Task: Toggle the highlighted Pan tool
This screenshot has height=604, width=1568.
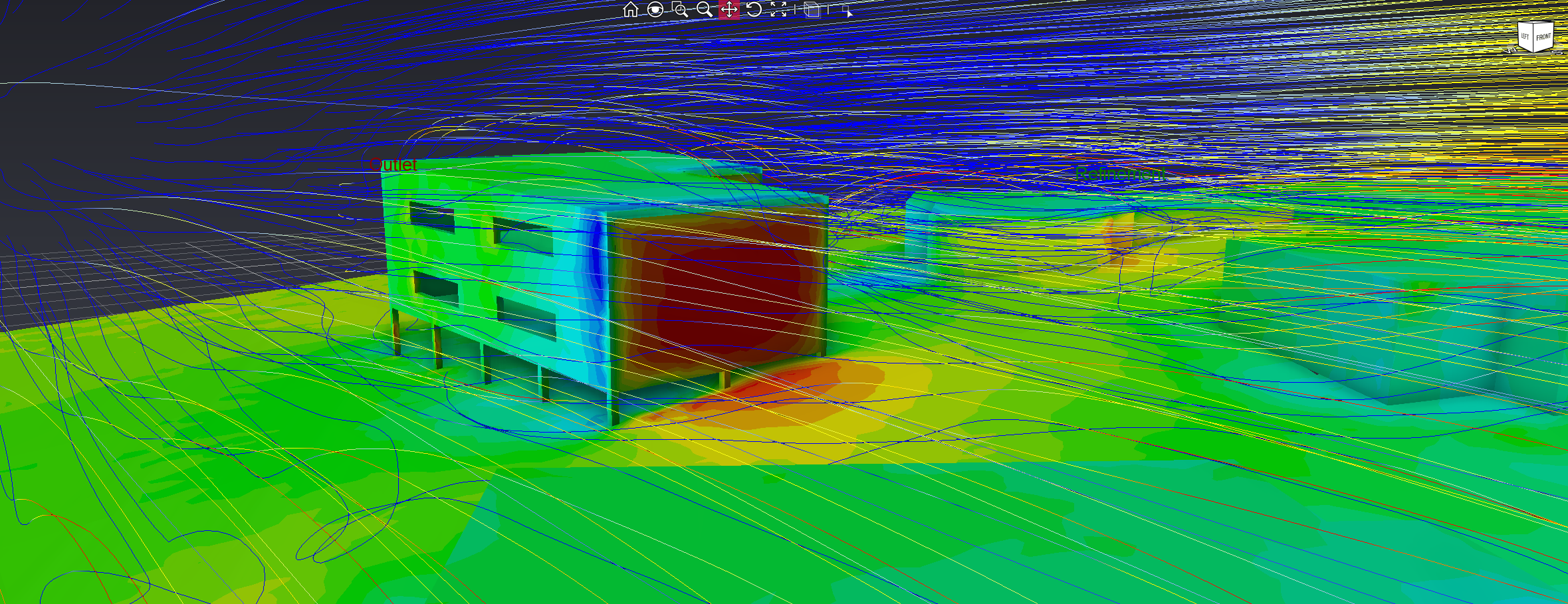Action: pyautogui.click(x=729, y=9)
